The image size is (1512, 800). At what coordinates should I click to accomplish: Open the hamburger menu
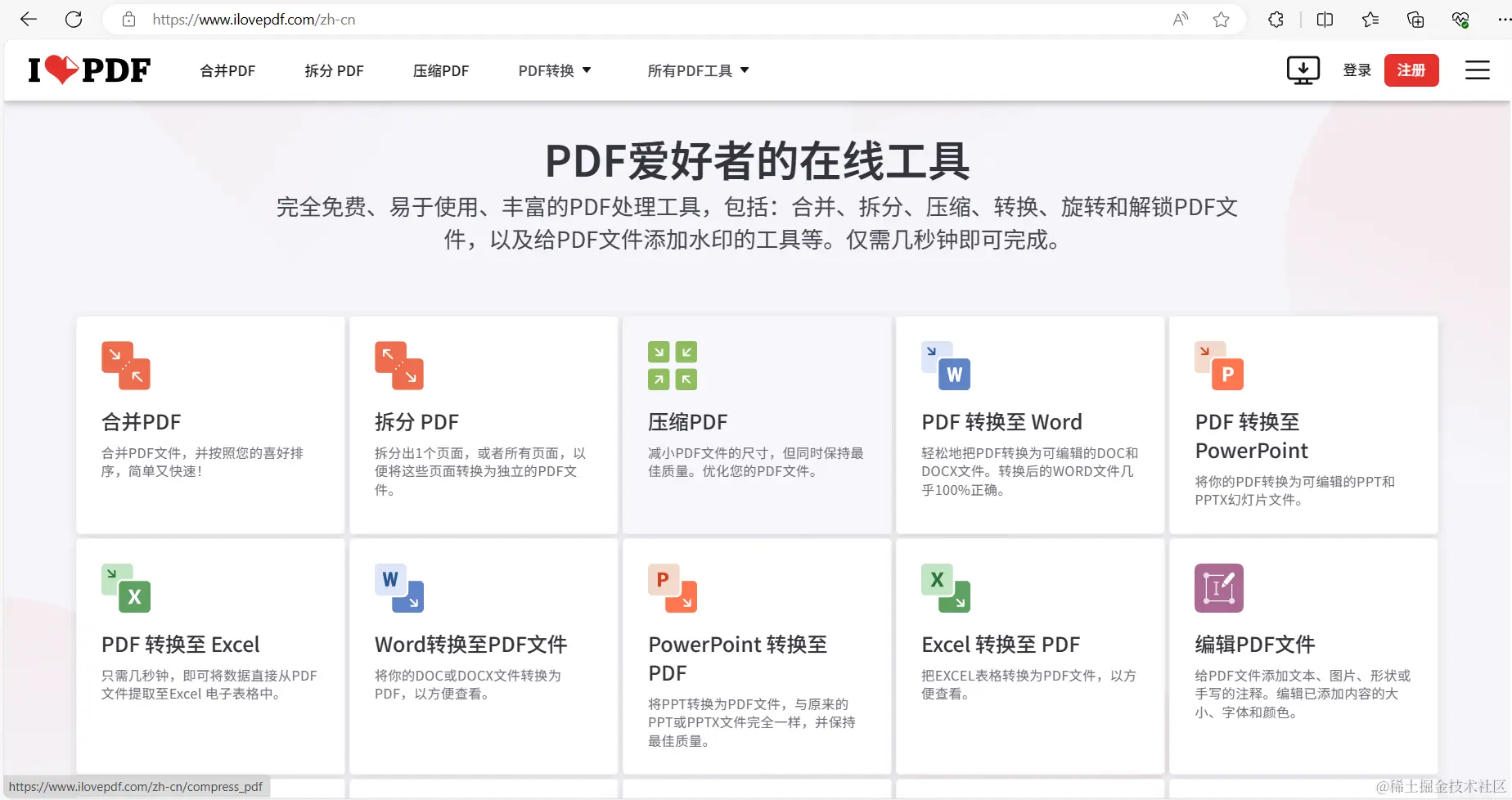click(x=1477, y=70)
